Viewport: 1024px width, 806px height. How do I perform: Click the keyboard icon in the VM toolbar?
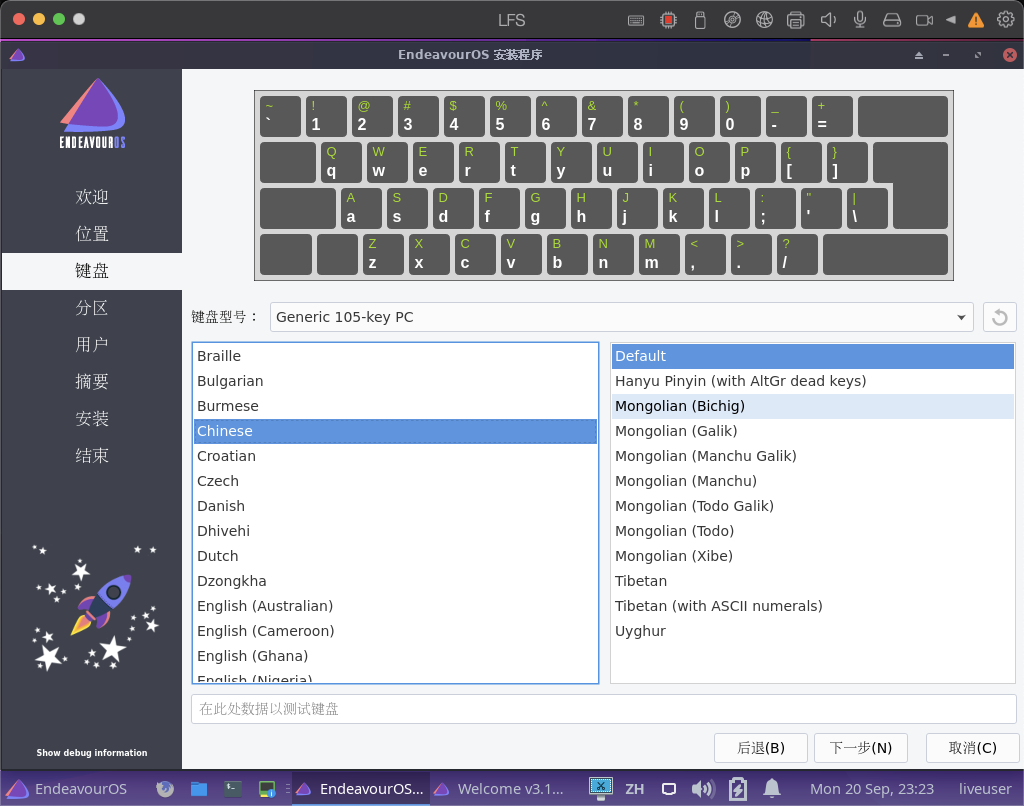635,20
